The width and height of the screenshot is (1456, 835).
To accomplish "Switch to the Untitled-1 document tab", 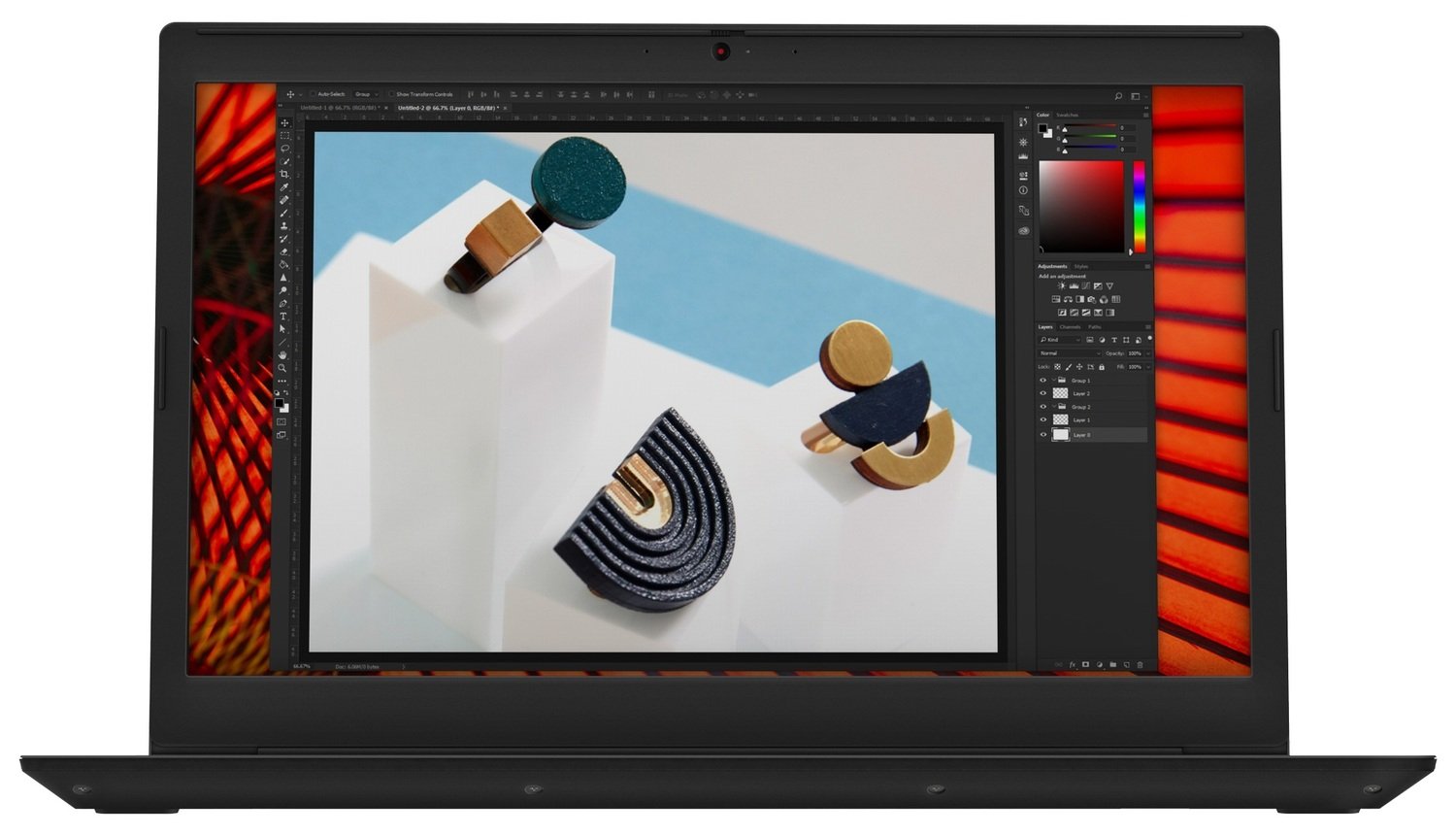I will click(x=337, y=108).
